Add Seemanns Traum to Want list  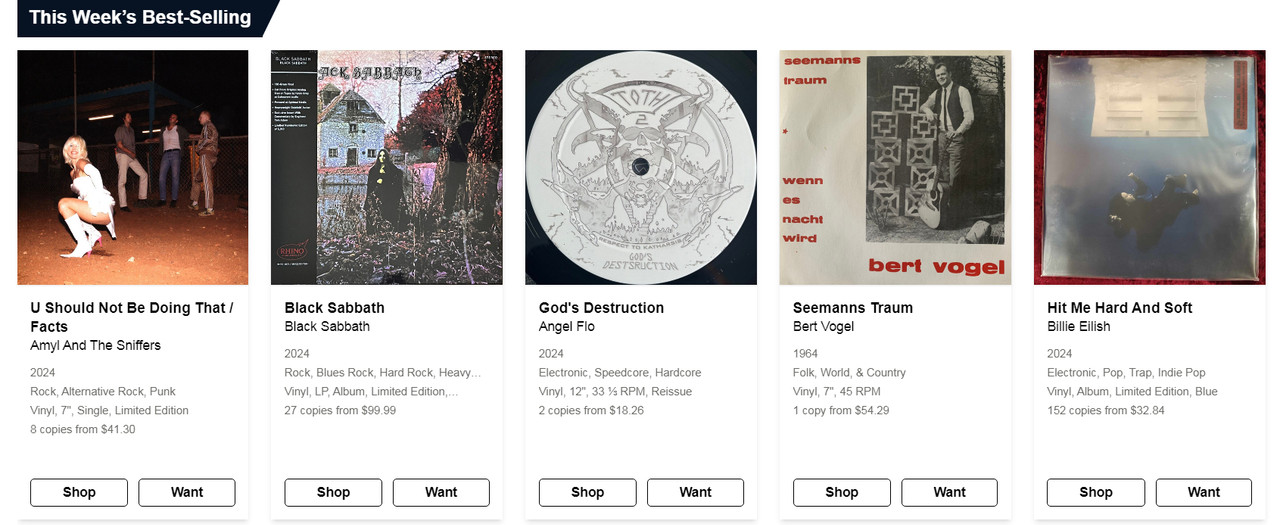[x=949, y=492]
